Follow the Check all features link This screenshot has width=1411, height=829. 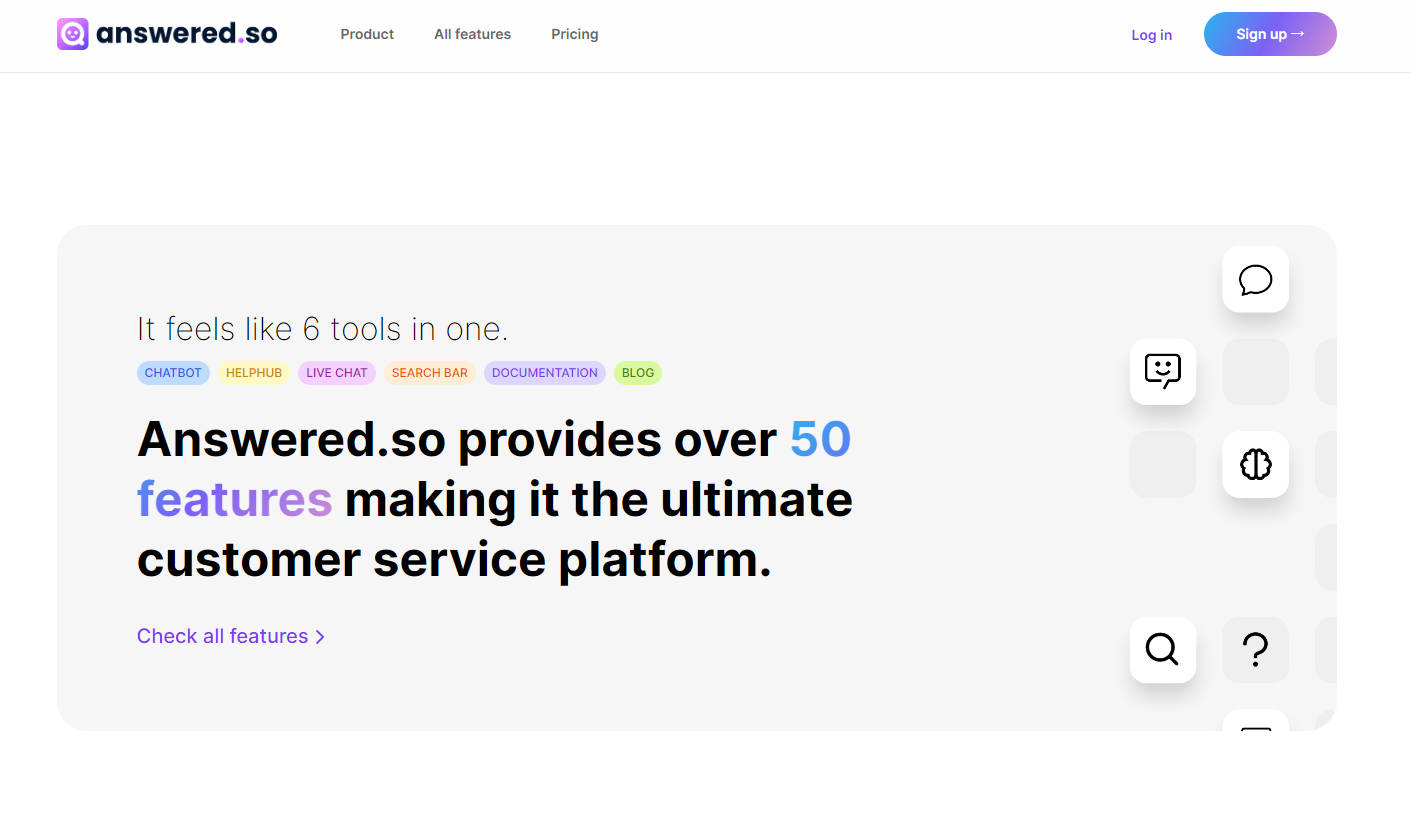(231, 636)
